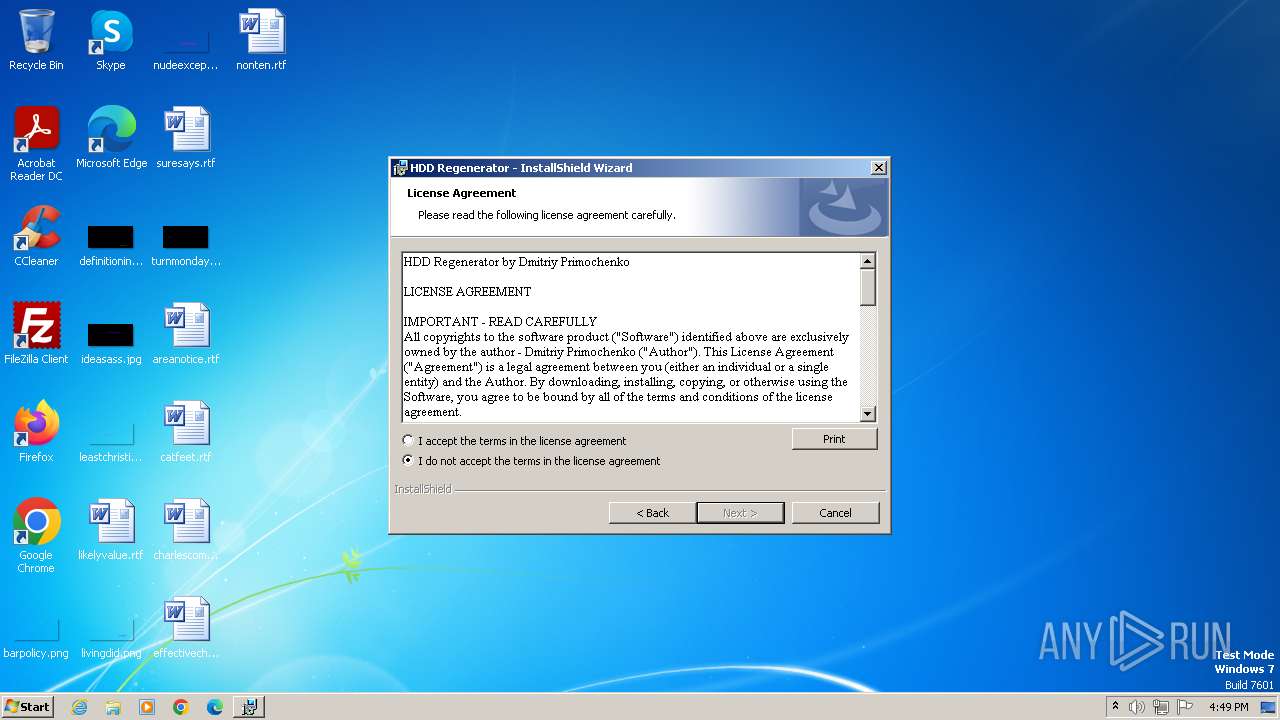Click the LICENSE AGREEMENT heading text
Viewport: 1280px width, 720px height.
tap(467, 292)
